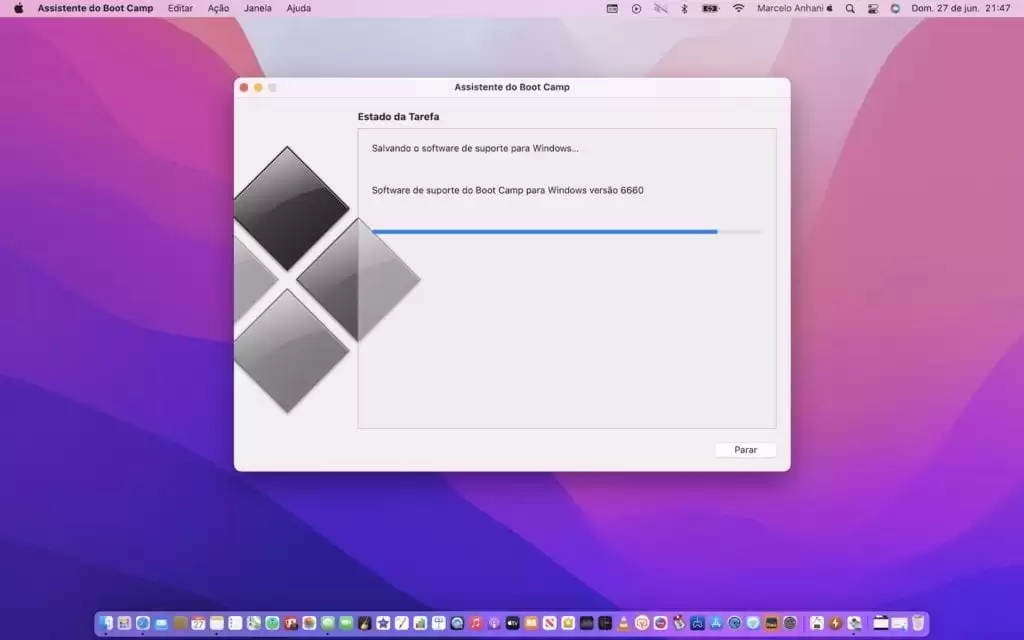Viewport: 1024px width, 640px height.
Task: Open Pages from the Dock
Action: [402, 623]
